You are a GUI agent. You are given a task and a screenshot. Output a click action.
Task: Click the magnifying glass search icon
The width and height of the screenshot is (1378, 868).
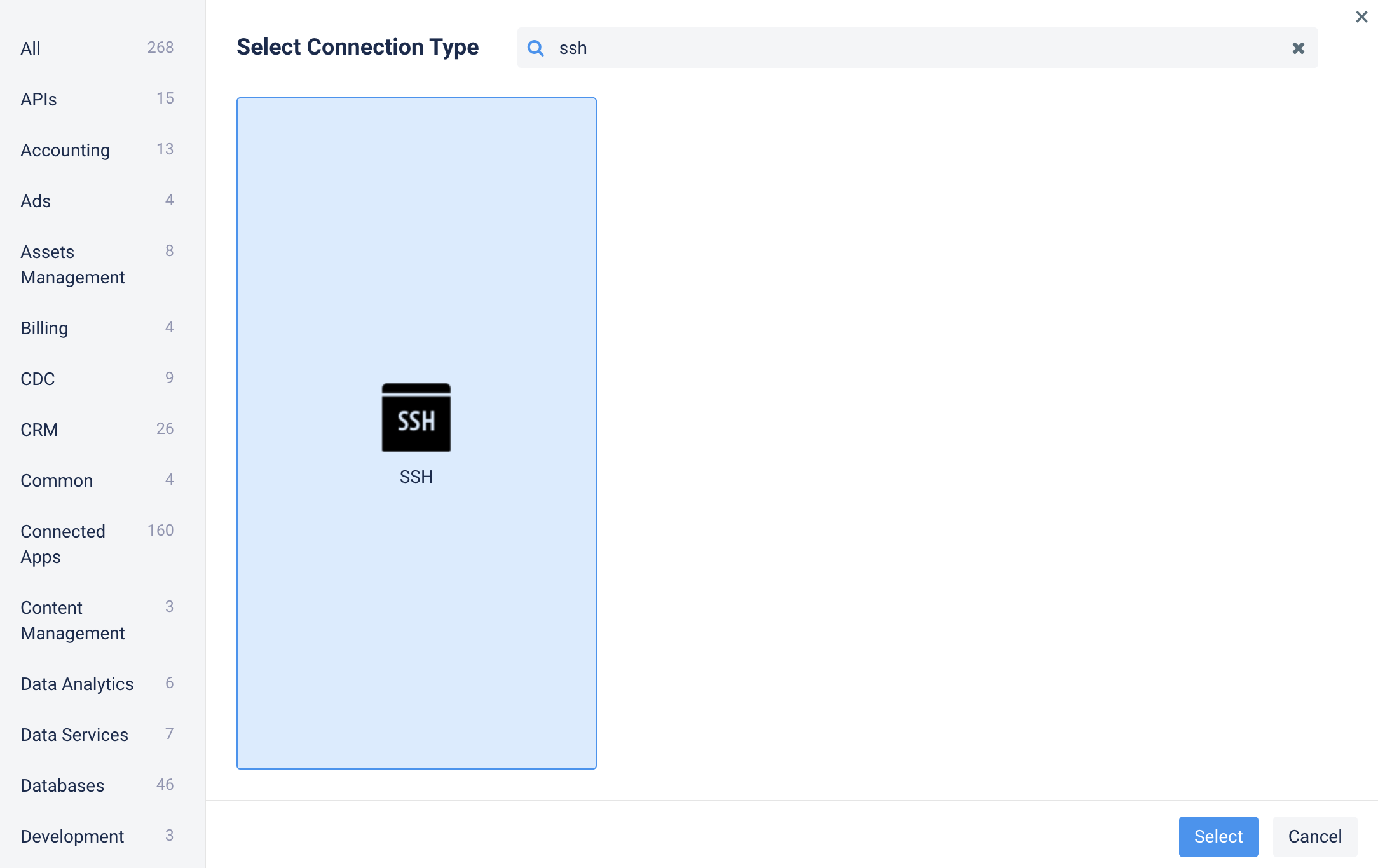tap(536, 48)
